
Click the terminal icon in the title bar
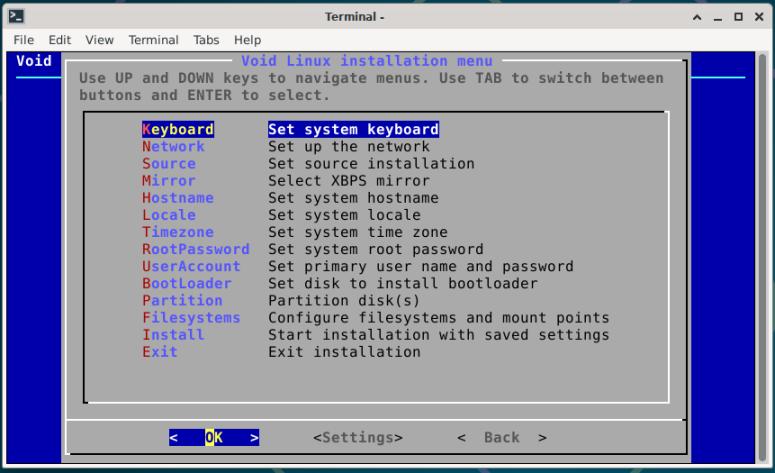pos(16,16)
